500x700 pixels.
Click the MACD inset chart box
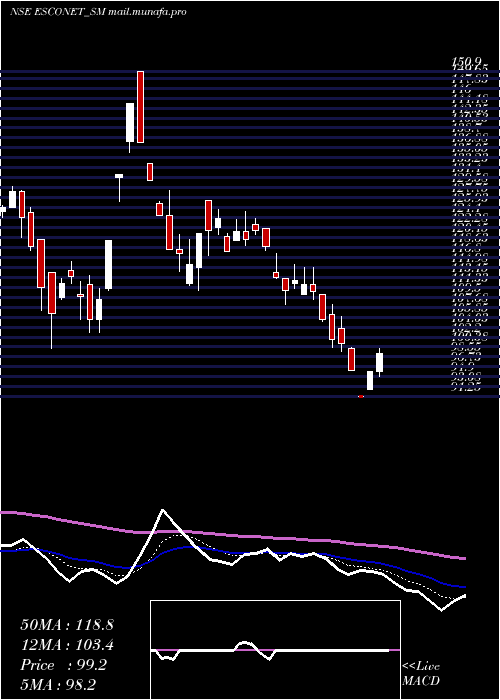[275, 650]
